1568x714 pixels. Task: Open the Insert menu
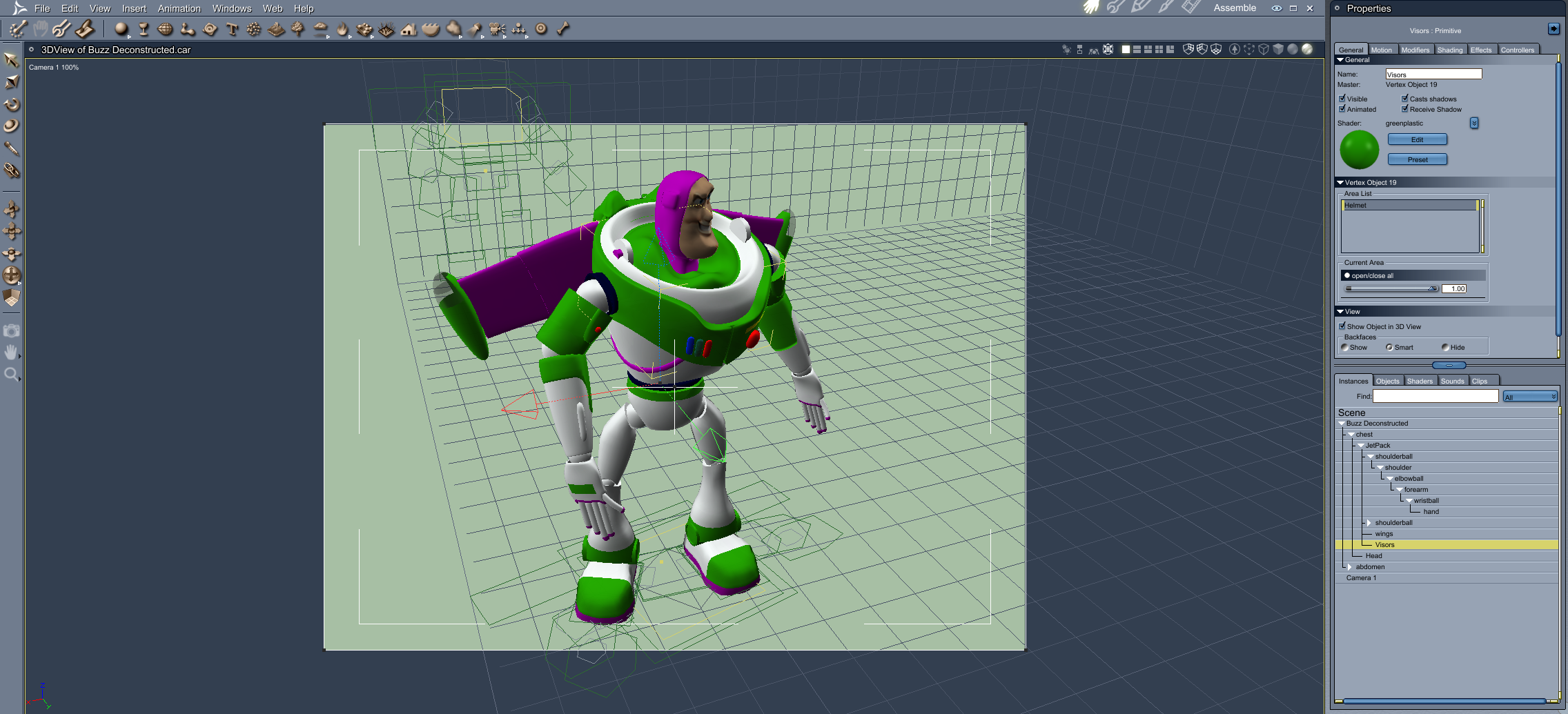134,8
